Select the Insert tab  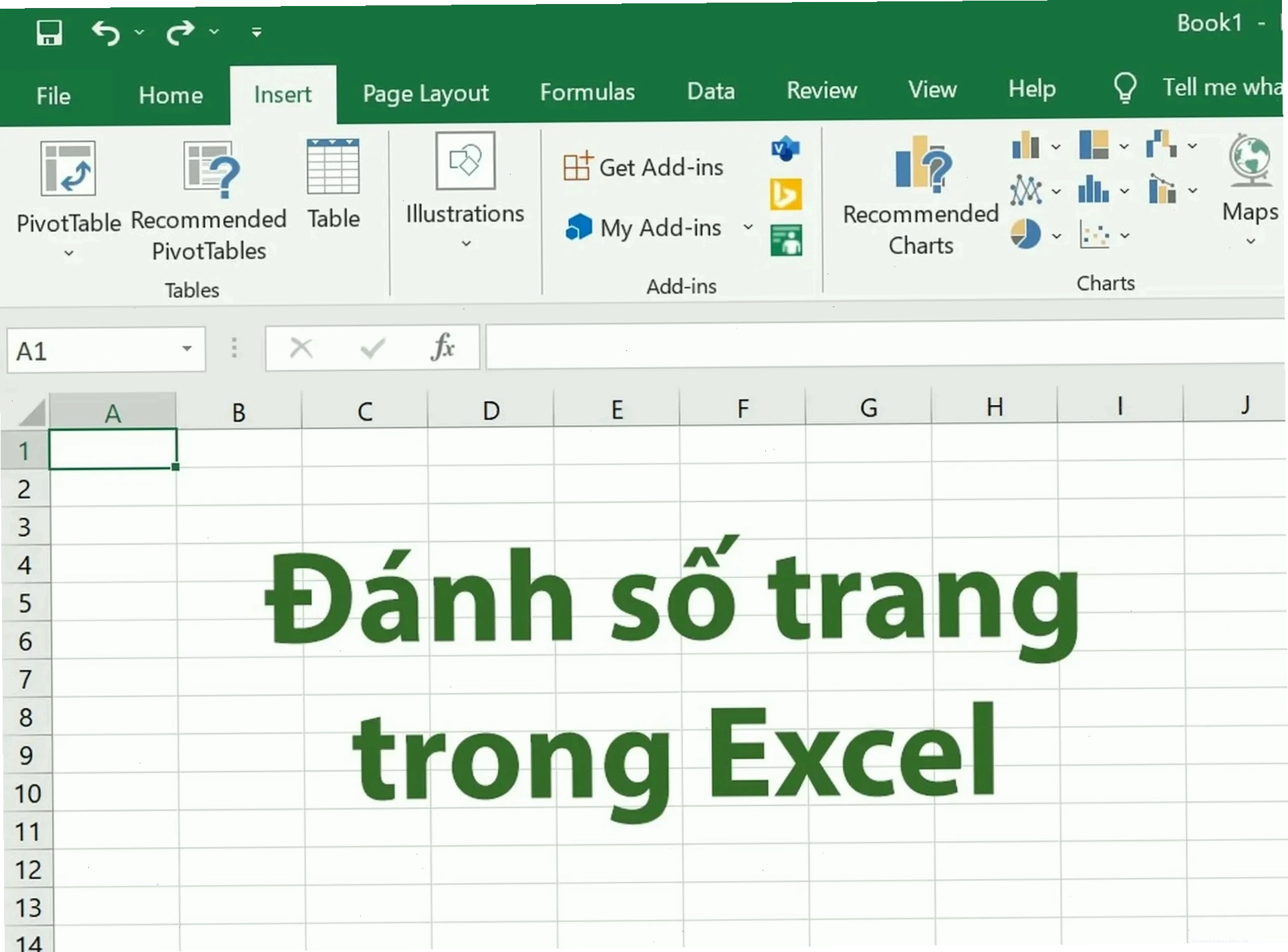point(283,94)
